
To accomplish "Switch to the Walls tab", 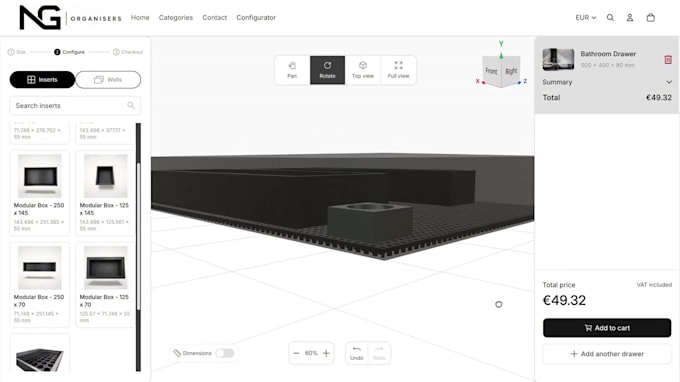I will pyautogui.click(x=108, y=80).
